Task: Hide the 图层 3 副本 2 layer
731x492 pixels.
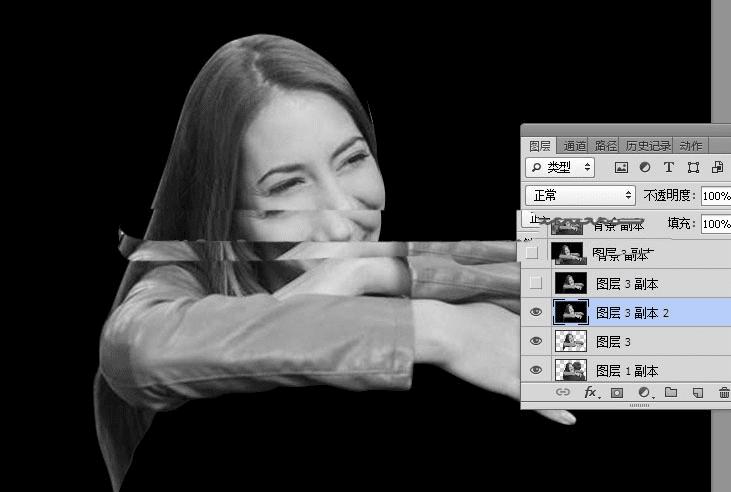Action: (x=536, y=312)
